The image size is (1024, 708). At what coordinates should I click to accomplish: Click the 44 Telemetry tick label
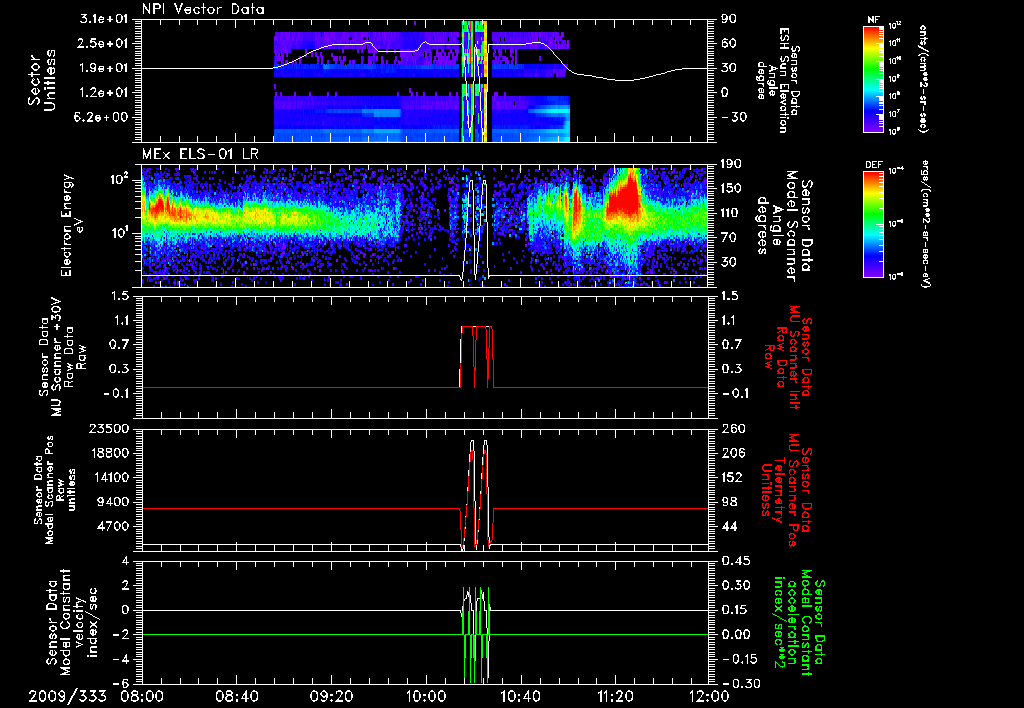[728, 526]
